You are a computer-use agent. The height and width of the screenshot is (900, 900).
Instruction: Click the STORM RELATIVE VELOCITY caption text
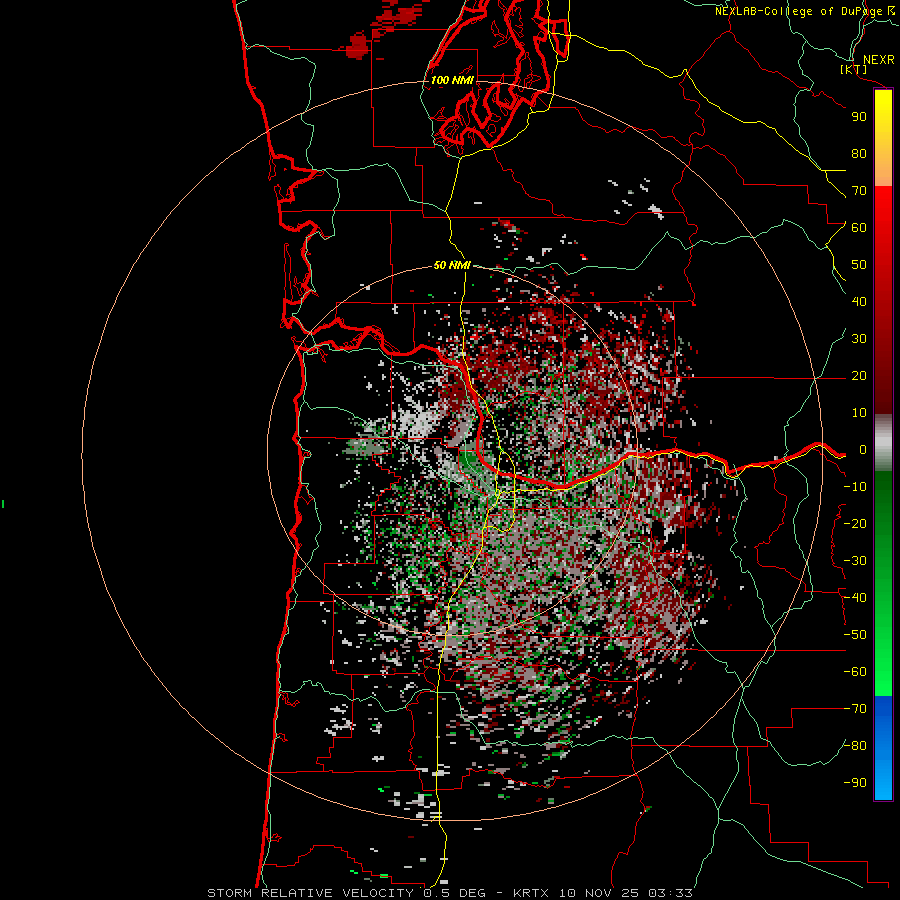[x=310, y=893]
